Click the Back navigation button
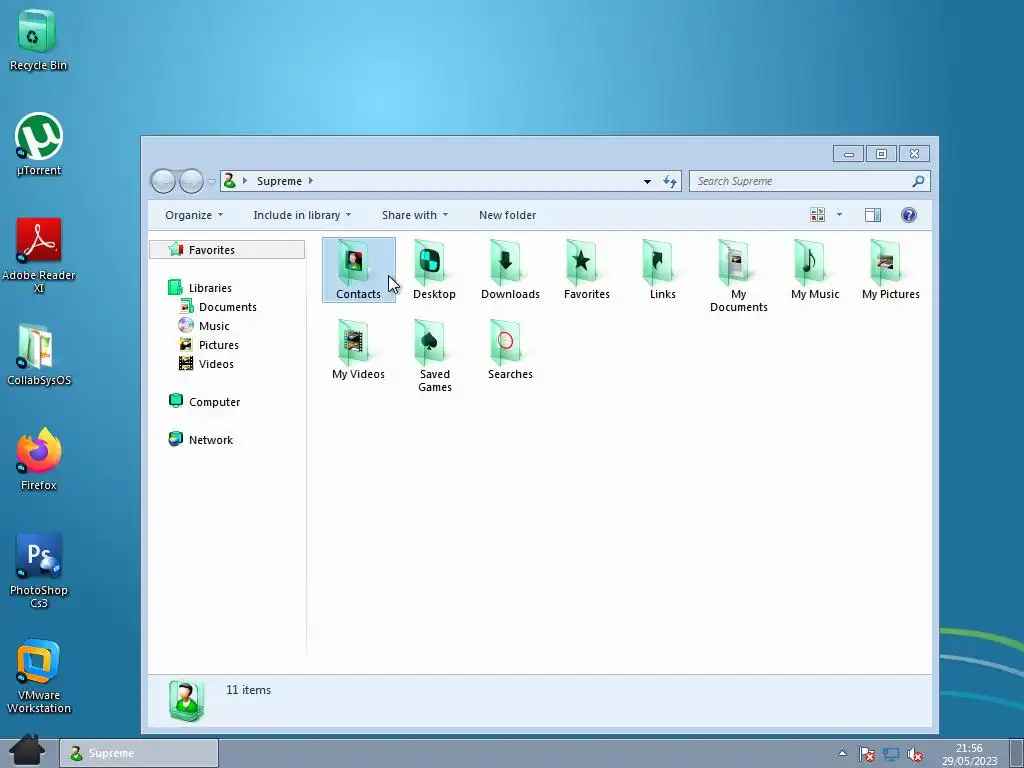 (163, 181)
